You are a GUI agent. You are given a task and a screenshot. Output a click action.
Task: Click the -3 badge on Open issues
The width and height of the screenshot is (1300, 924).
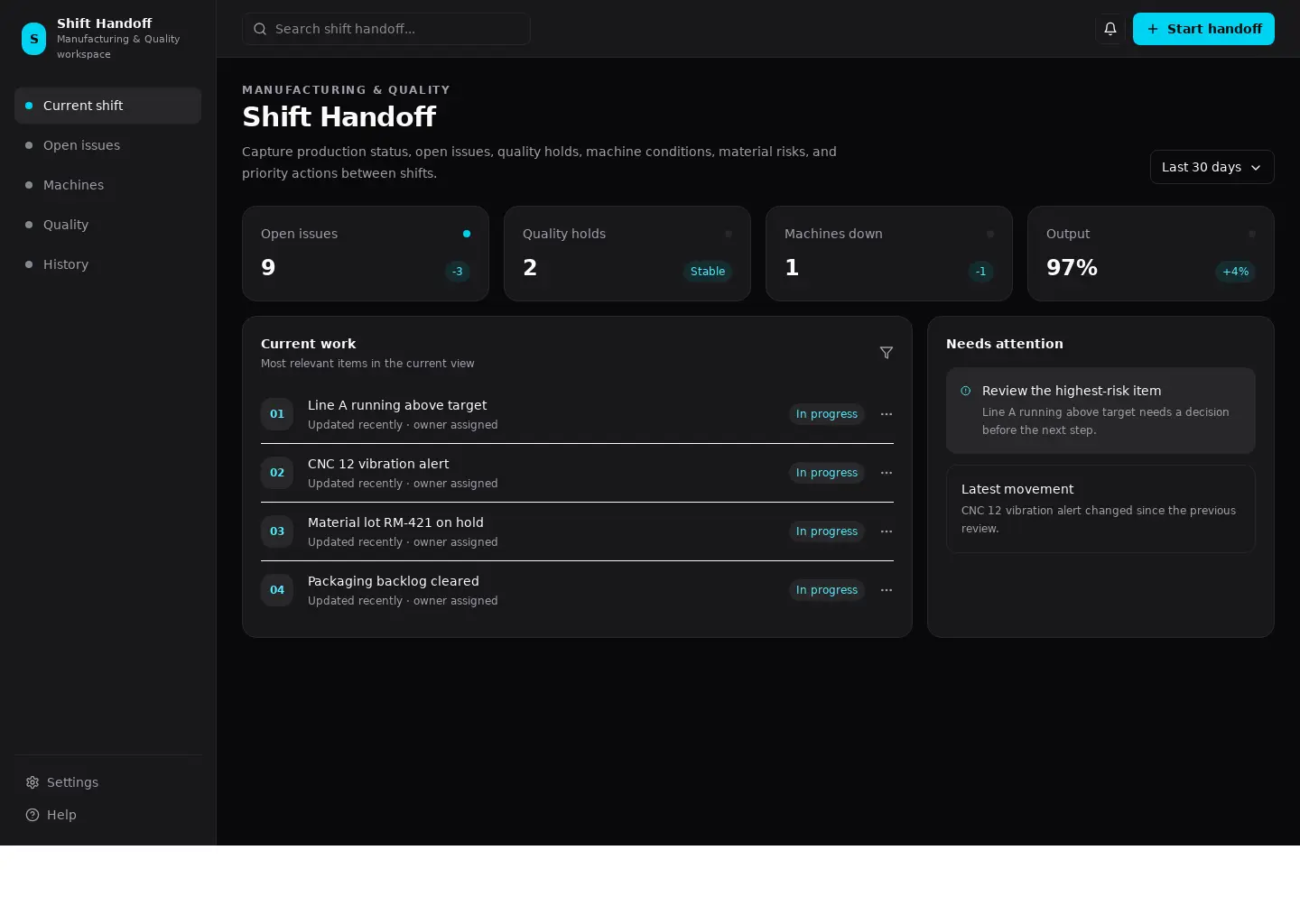(458, 272)
